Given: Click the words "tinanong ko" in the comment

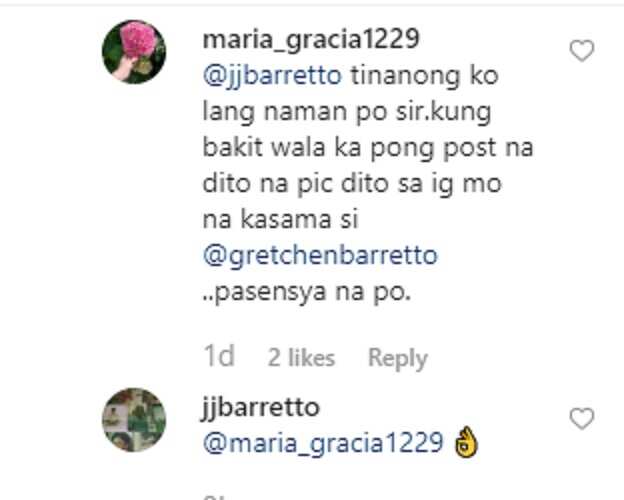Looking at the screenshot, I should pos(424,75).
